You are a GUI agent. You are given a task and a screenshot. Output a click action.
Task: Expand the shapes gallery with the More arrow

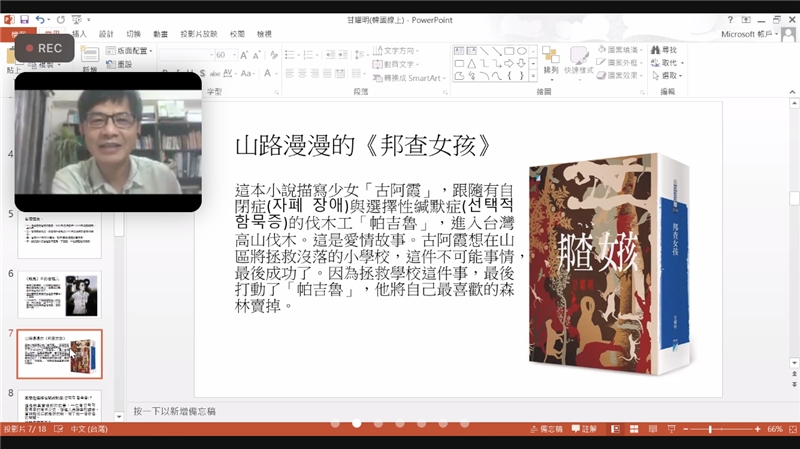pos(533,76)
